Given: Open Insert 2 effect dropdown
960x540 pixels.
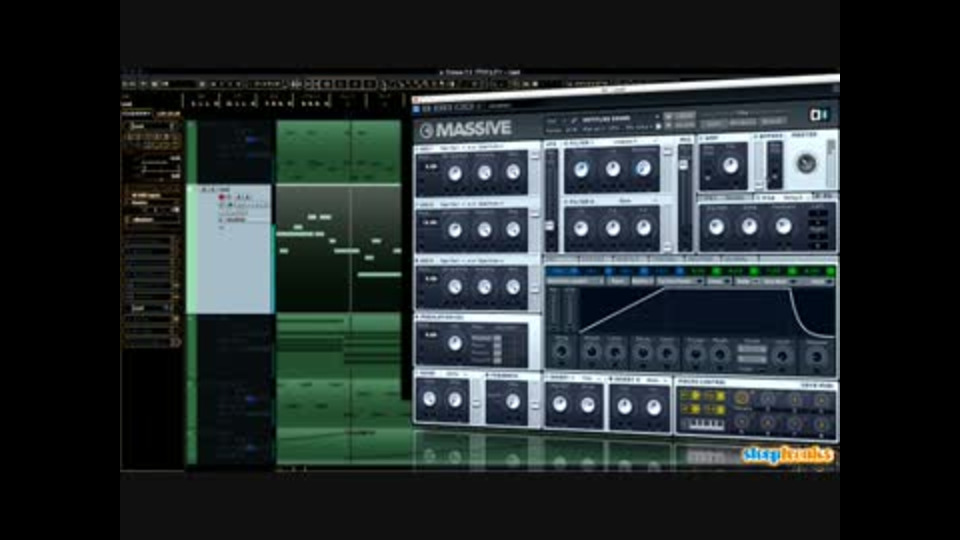Looking at the screenshot, I should click(655, 380).
